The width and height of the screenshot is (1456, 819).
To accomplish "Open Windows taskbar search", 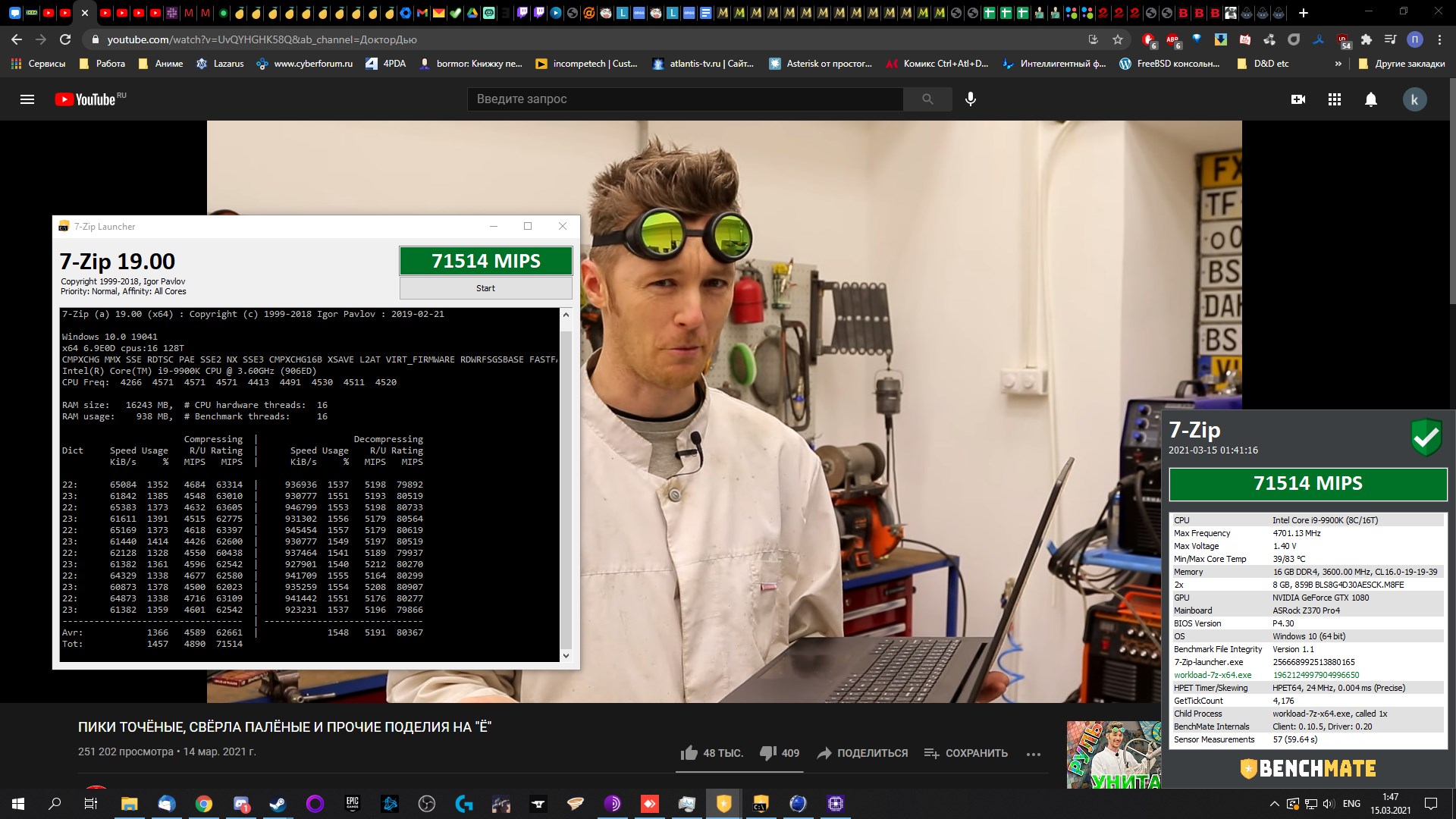I will (x=55, y=804).
